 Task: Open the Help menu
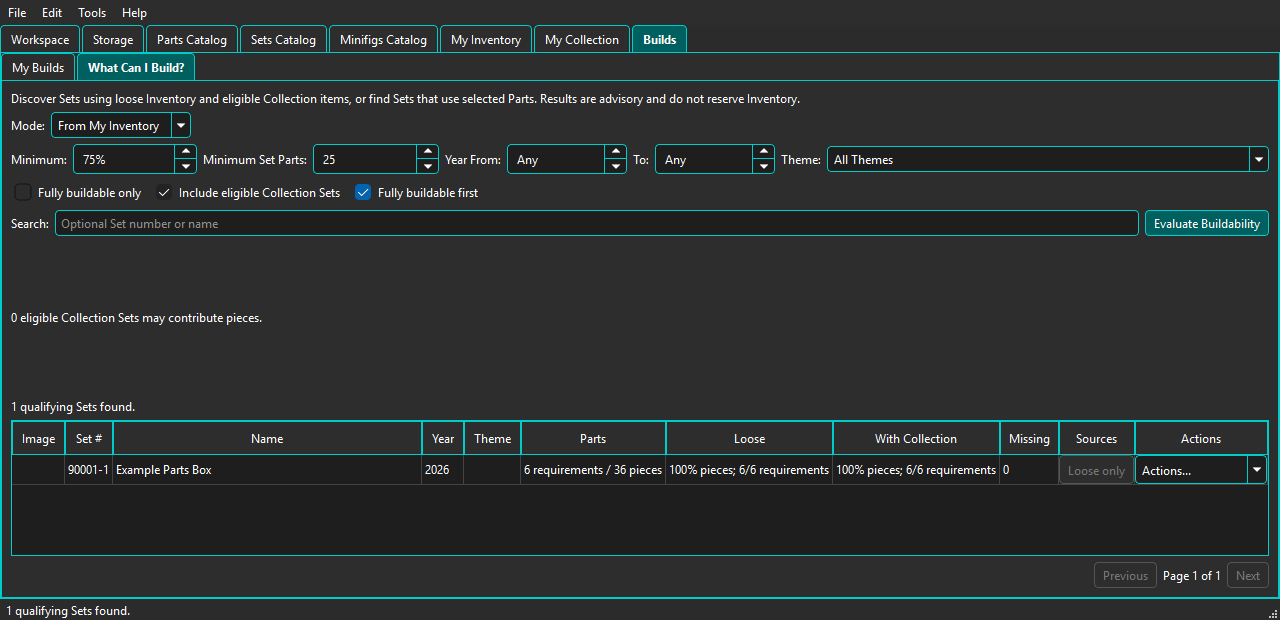coord(134,13)
